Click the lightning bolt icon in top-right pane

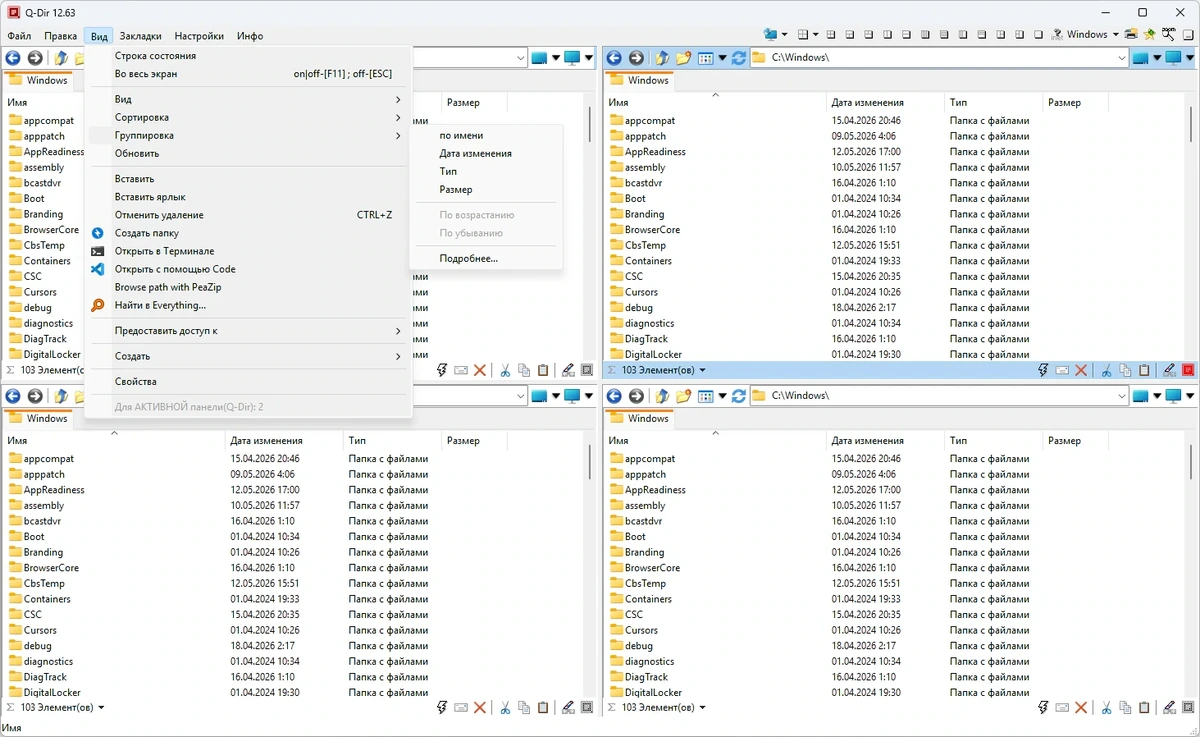point(1043,370)
